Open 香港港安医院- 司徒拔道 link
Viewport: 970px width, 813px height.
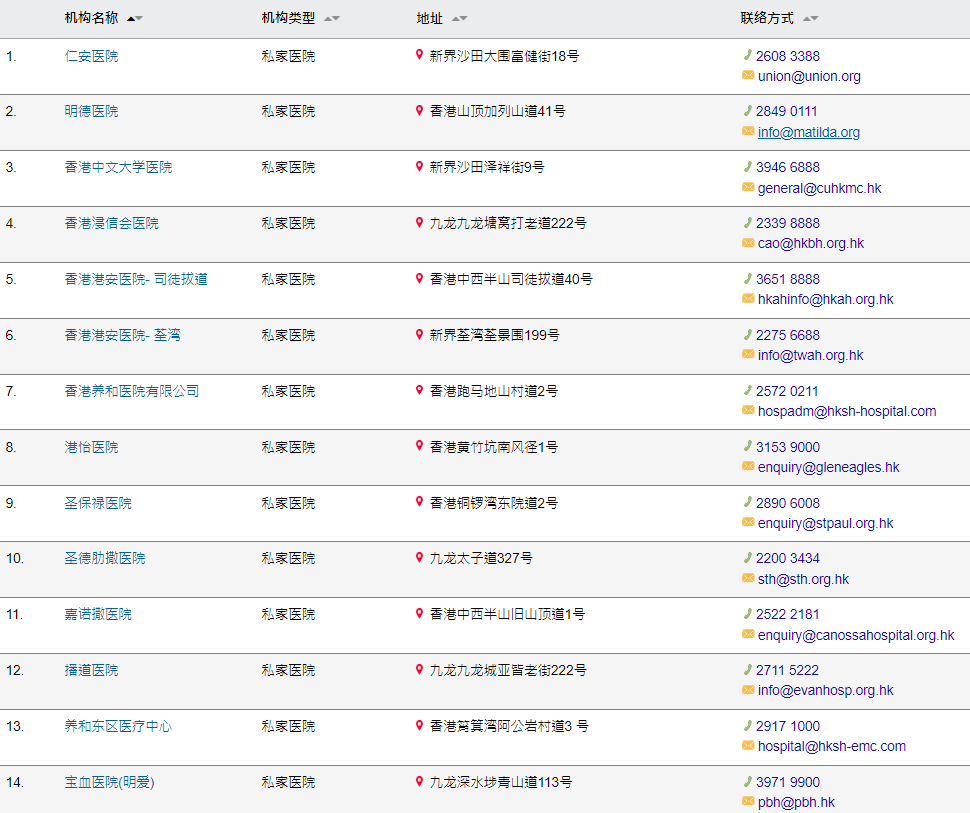point(136,280)
